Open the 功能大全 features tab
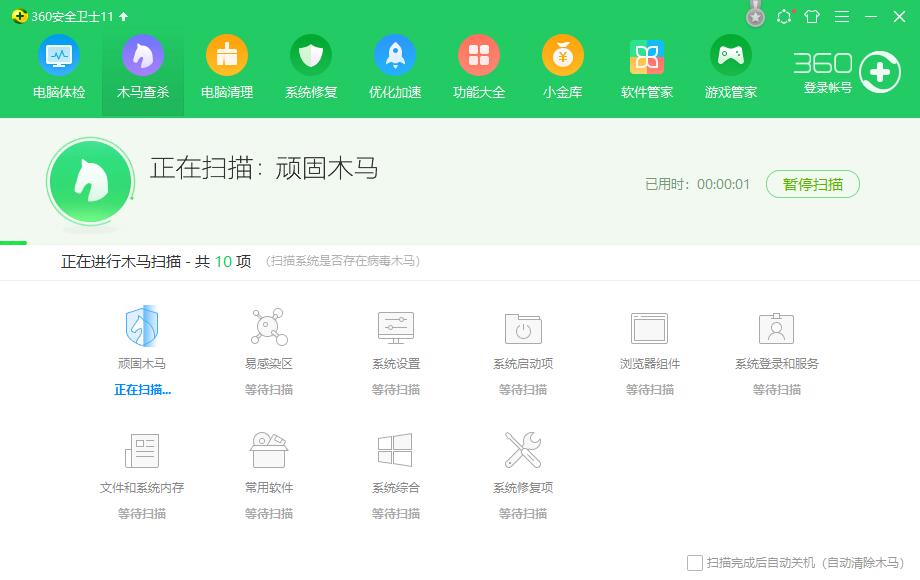This screenshot has width=920, height=580. [x=479, y=67]
